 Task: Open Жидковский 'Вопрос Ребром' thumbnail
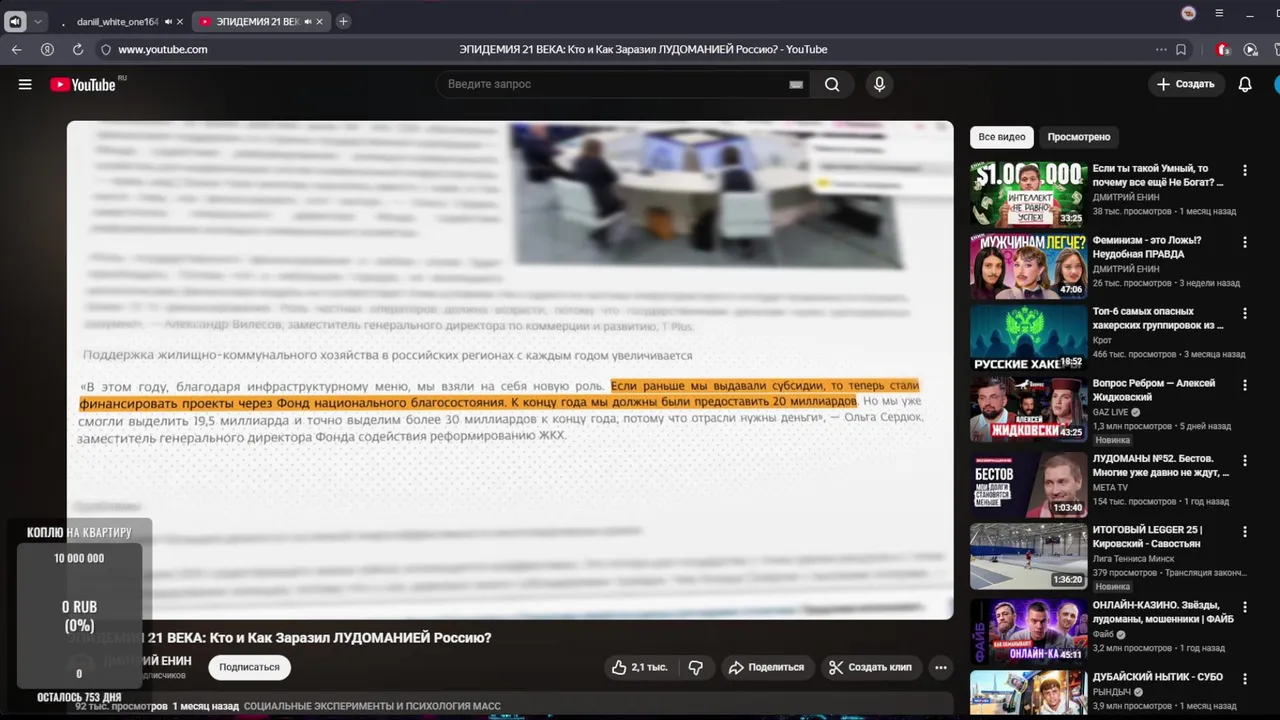click(1028, 409)
